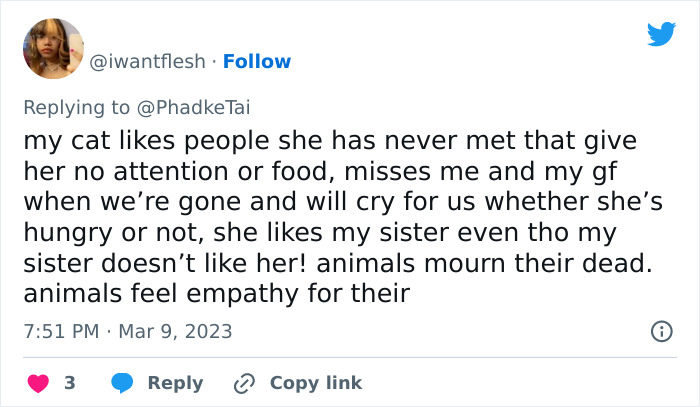Like the tweet with the heart icon

(37, 383)
